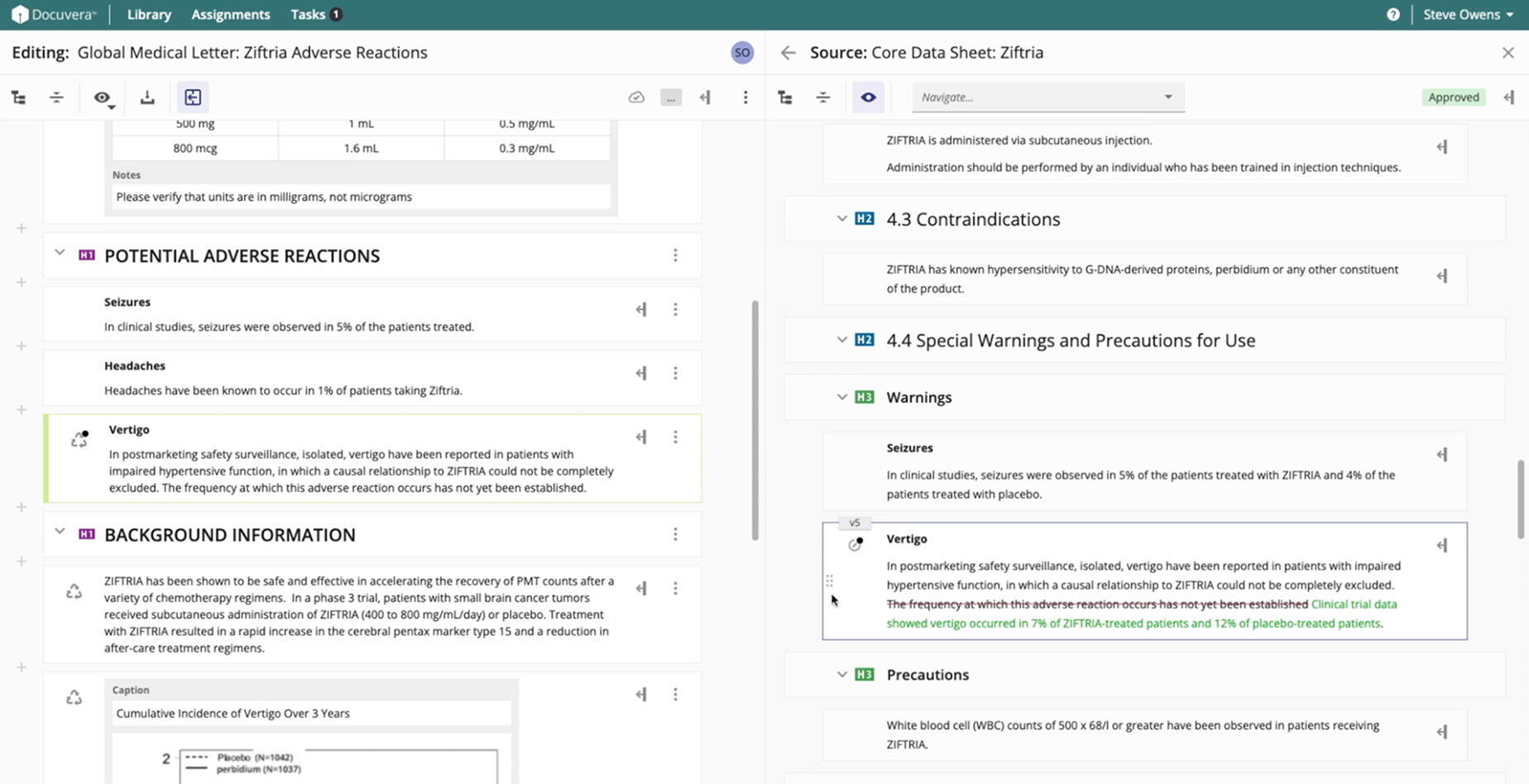Open comments for the Source Seizures block
The width and height of the screenshot is (1529, 784).
click(x=1442, y=455)
